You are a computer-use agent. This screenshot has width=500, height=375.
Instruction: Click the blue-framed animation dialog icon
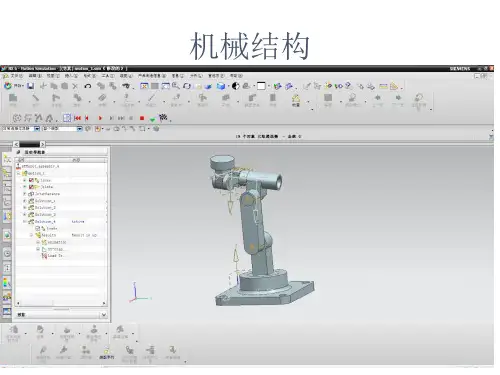[67, 118]
